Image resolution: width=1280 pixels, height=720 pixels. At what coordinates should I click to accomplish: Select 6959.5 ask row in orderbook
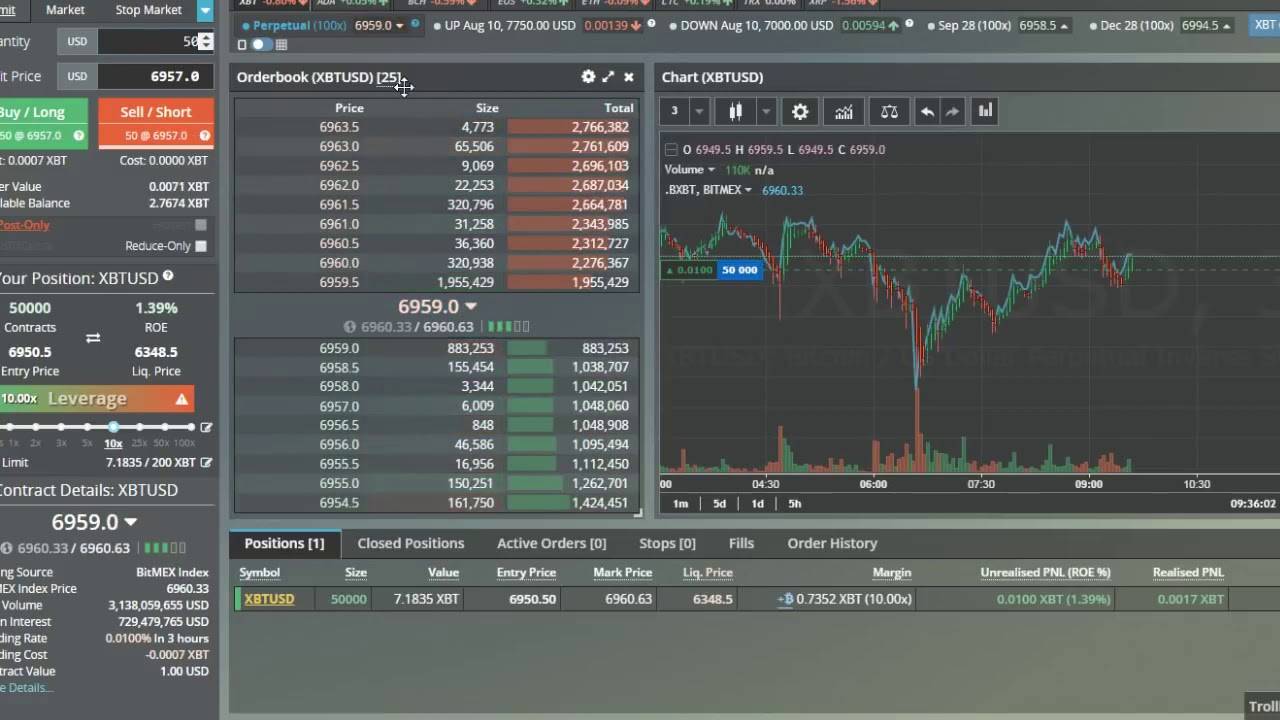(x=436, y=283)
